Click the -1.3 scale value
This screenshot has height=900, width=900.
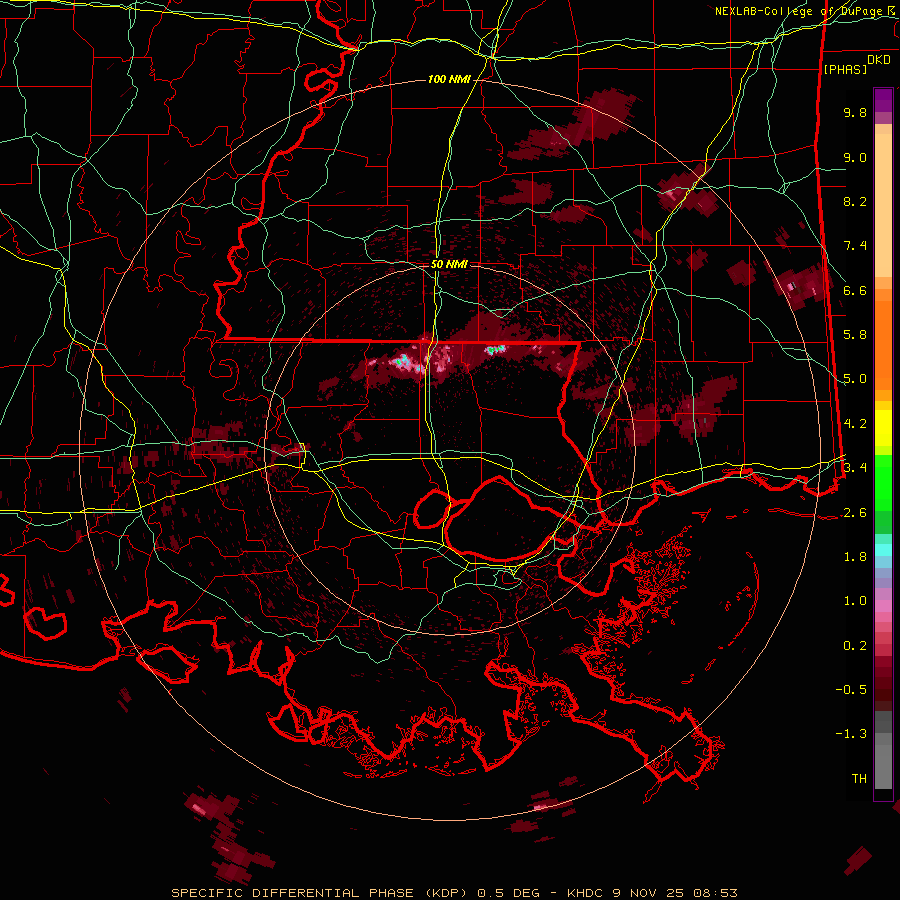(x=851, y=734)
